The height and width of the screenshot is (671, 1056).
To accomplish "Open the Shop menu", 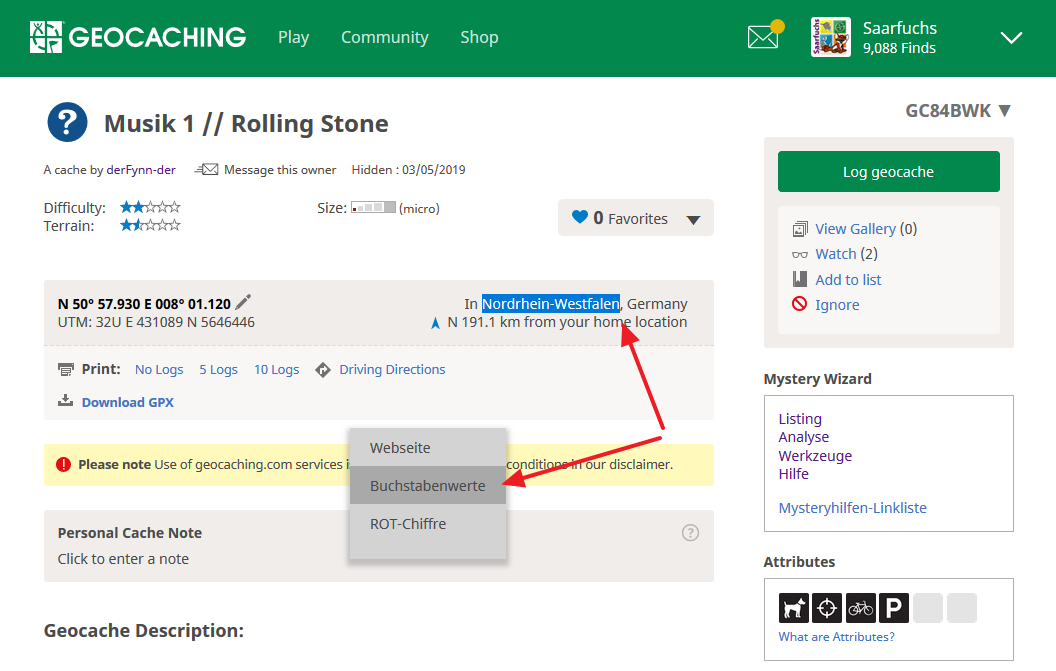I will point(479,37).
